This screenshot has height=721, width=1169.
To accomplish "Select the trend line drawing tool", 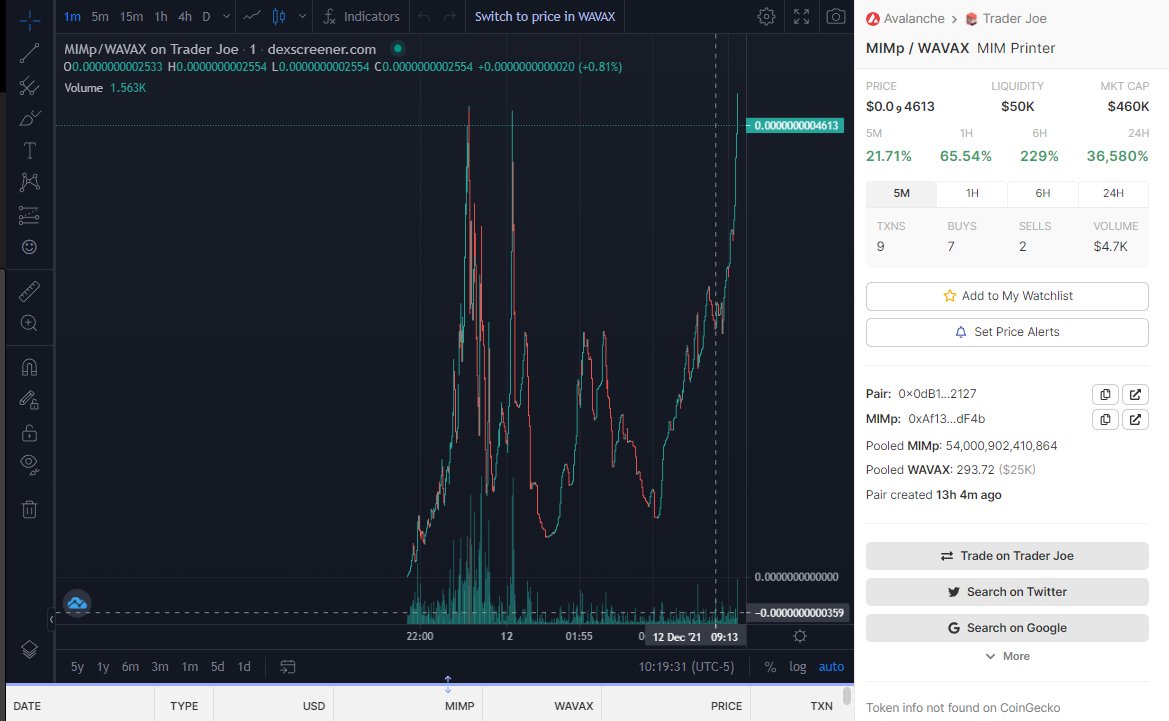I will 29,53.
